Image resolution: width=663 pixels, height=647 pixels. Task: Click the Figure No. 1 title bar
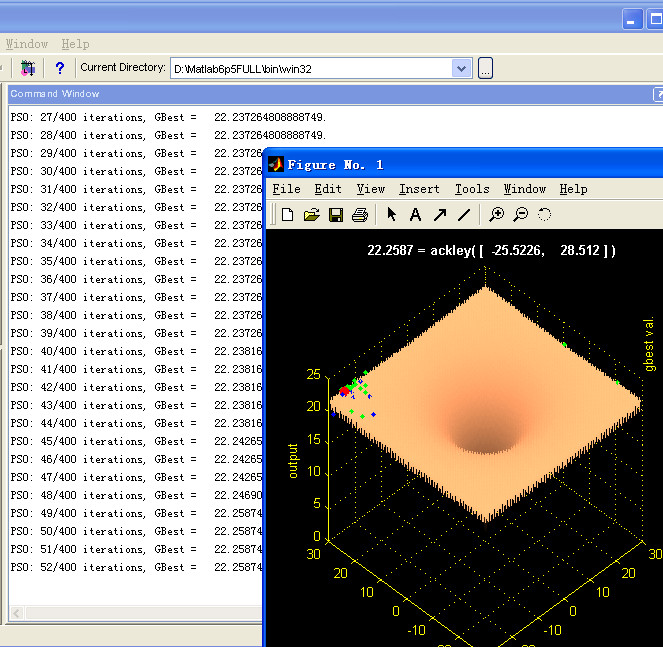point(464,164)
